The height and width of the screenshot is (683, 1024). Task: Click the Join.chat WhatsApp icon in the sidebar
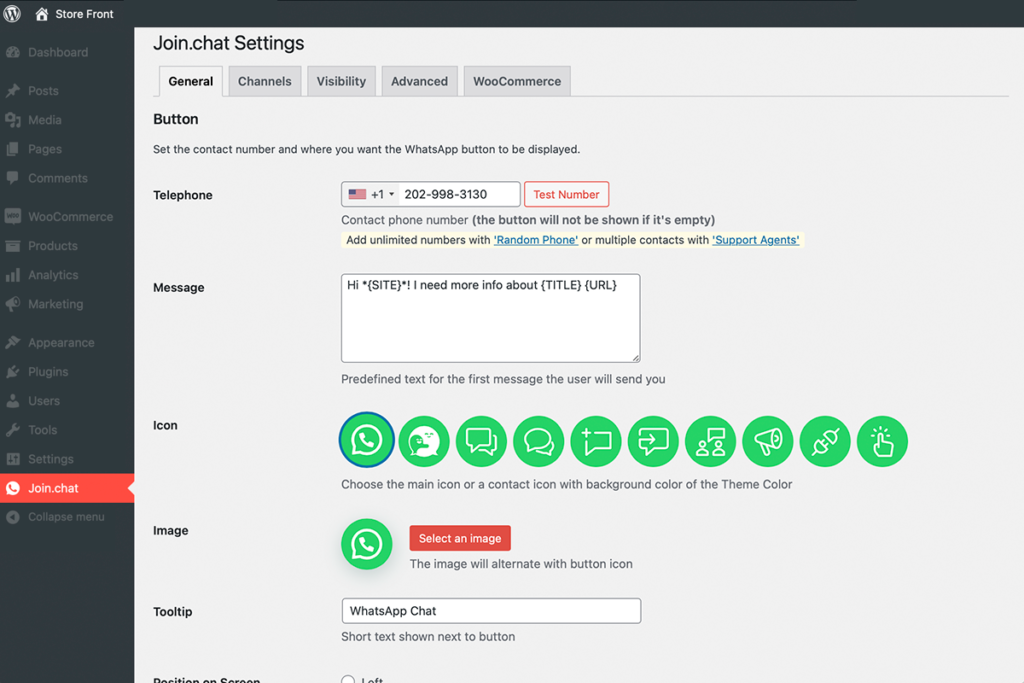pyautogui.click(x=12, y=488)
